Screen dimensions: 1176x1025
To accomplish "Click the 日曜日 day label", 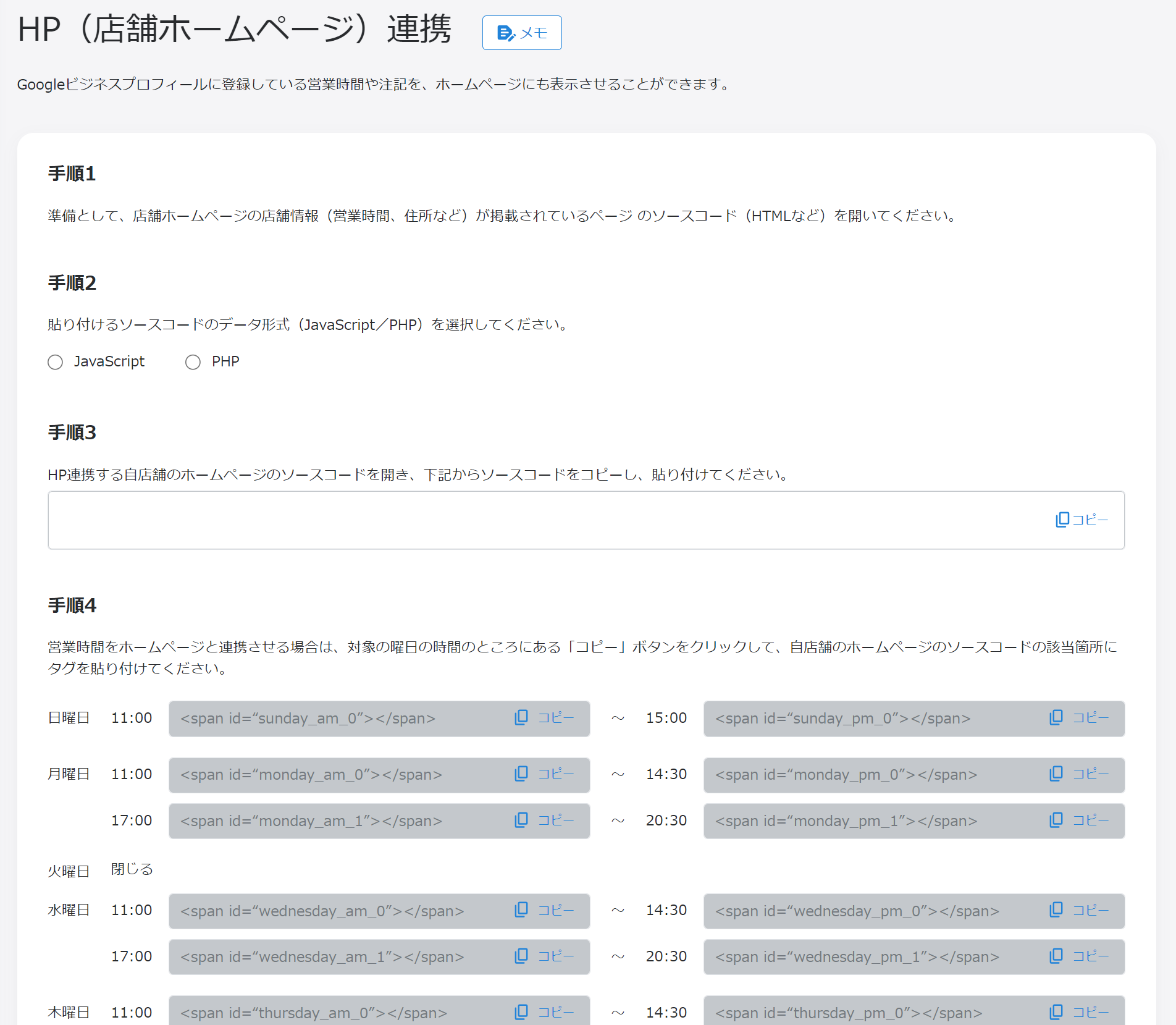I will click(69, 718).
